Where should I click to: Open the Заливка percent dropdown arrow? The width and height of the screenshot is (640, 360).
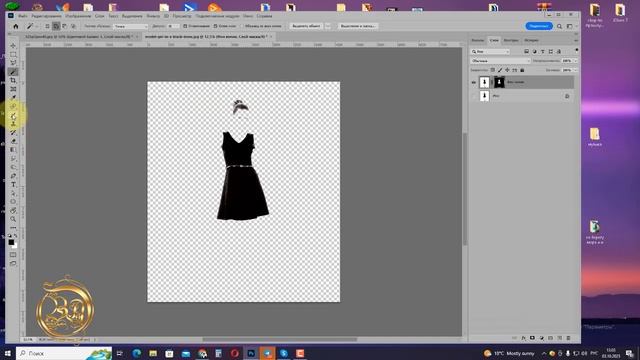[x=576, y=70]
